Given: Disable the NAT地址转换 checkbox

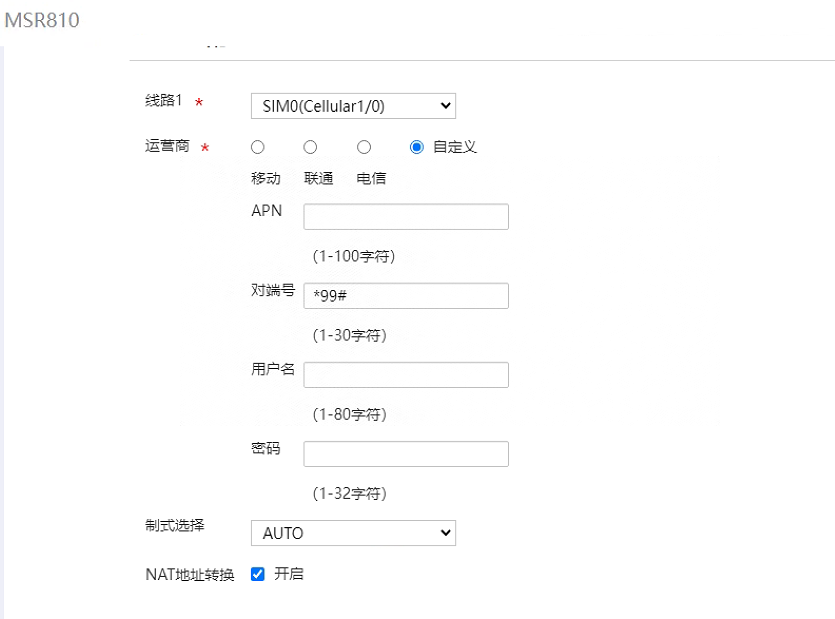Looking at the screenshot, I should (258, 574).
